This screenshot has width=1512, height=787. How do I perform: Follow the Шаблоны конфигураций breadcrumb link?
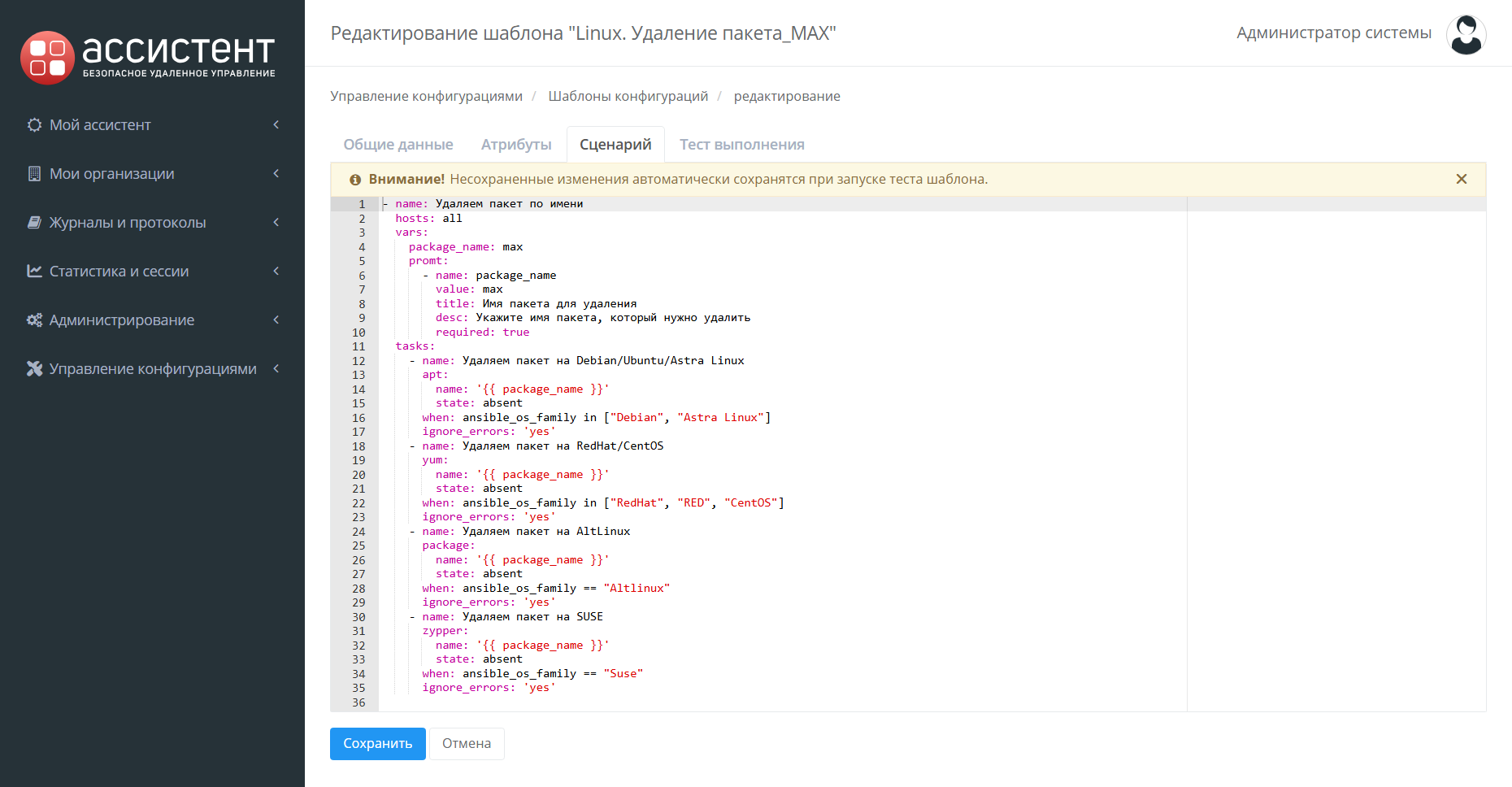(x=628, y=97)
